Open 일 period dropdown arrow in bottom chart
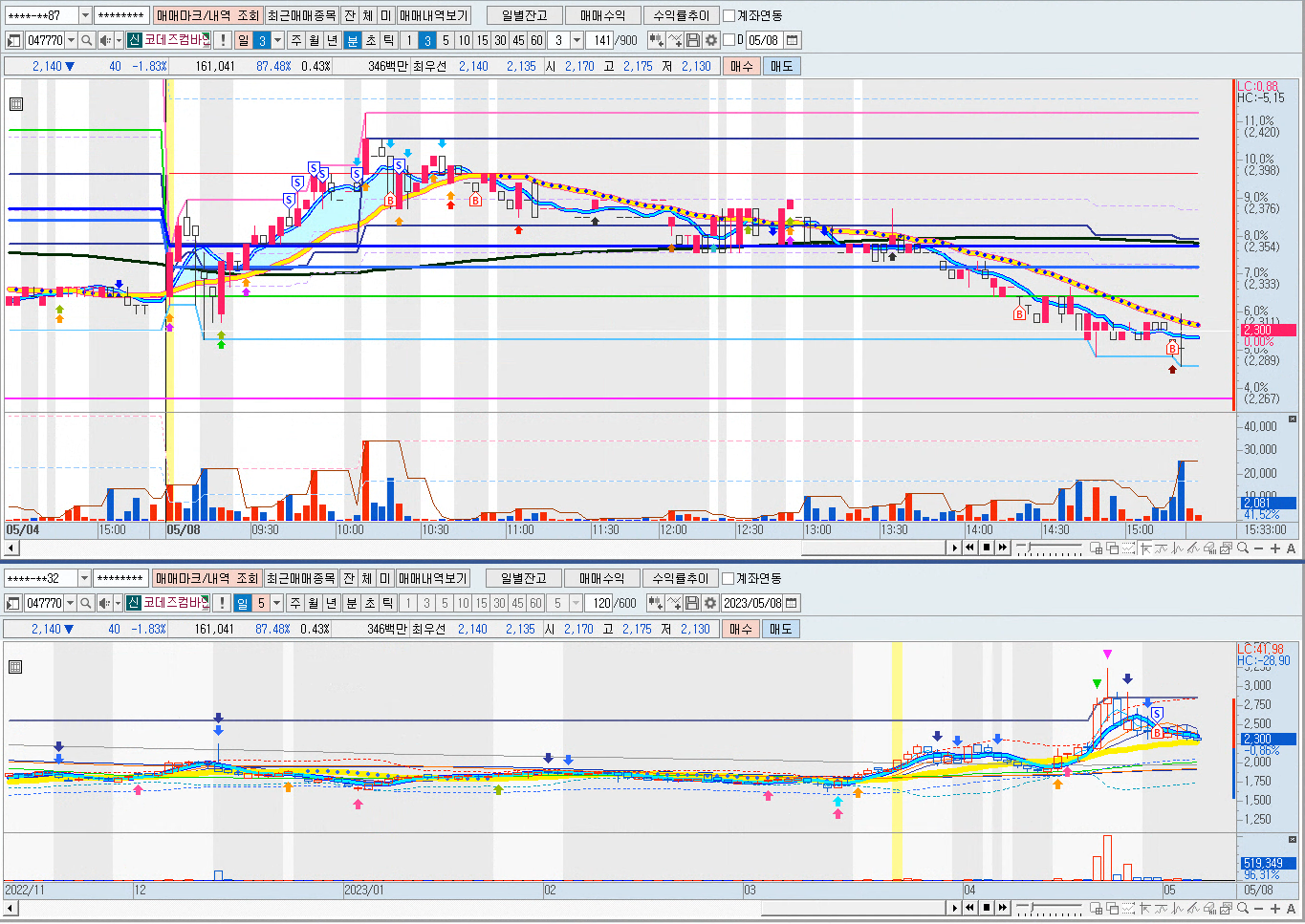 [277, 603]
